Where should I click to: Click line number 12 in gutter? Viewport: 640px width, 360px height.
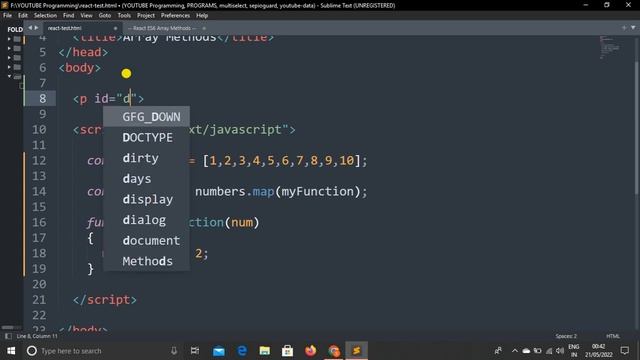tap(39, 160)
